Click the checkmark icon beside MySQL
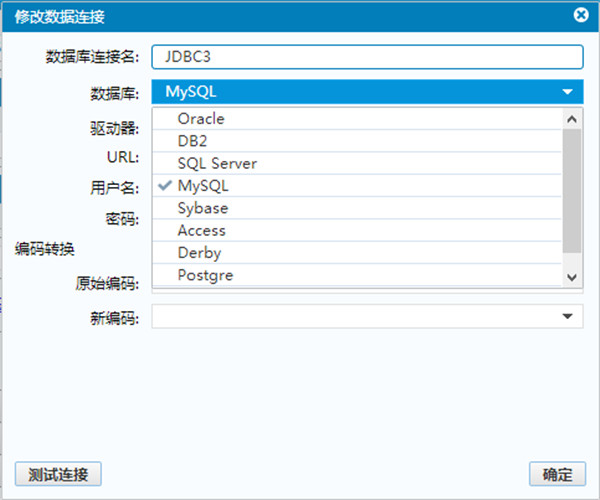This screenshot has width=600, height=500. (x=165, y=186)
